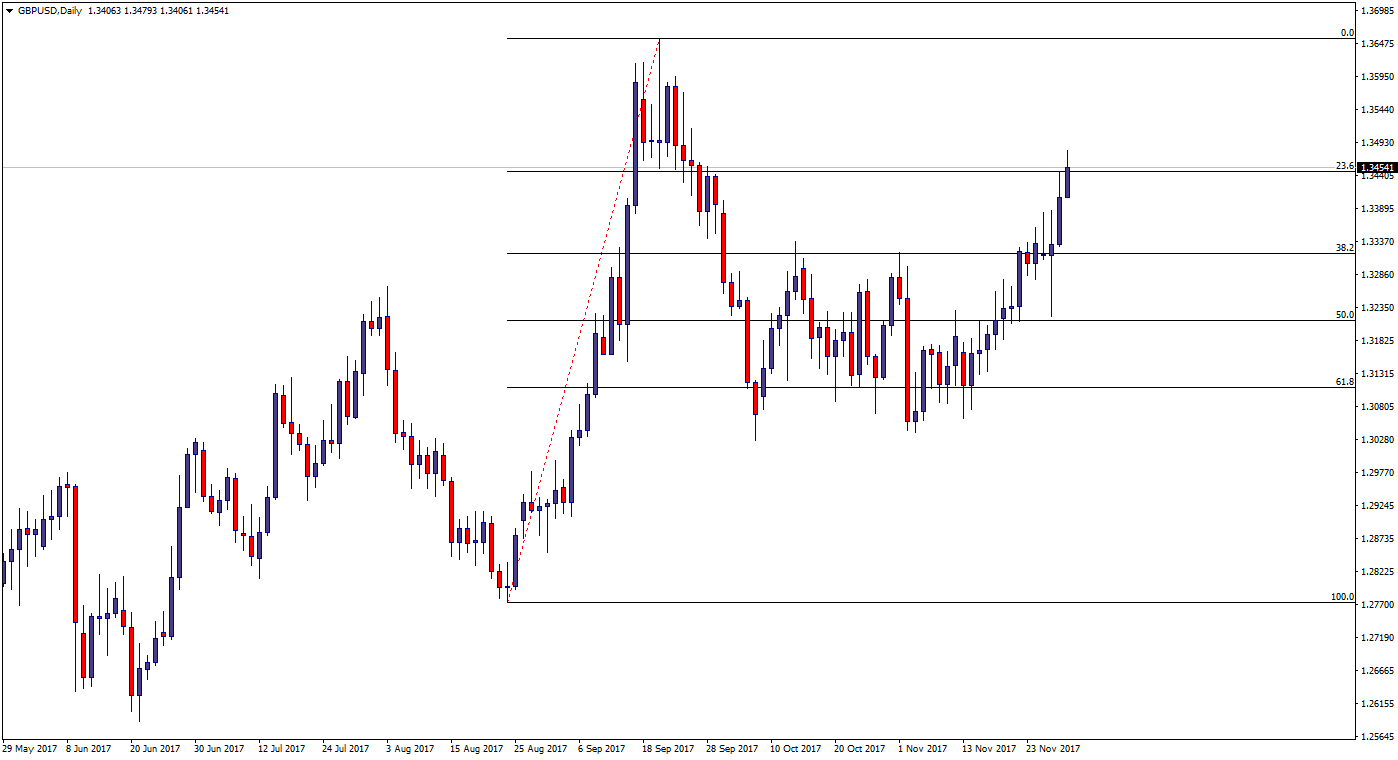Screen dimensions: 1398x760
Task: Click the 1.36985 price axis value
Action: [x=1376, y=11]
